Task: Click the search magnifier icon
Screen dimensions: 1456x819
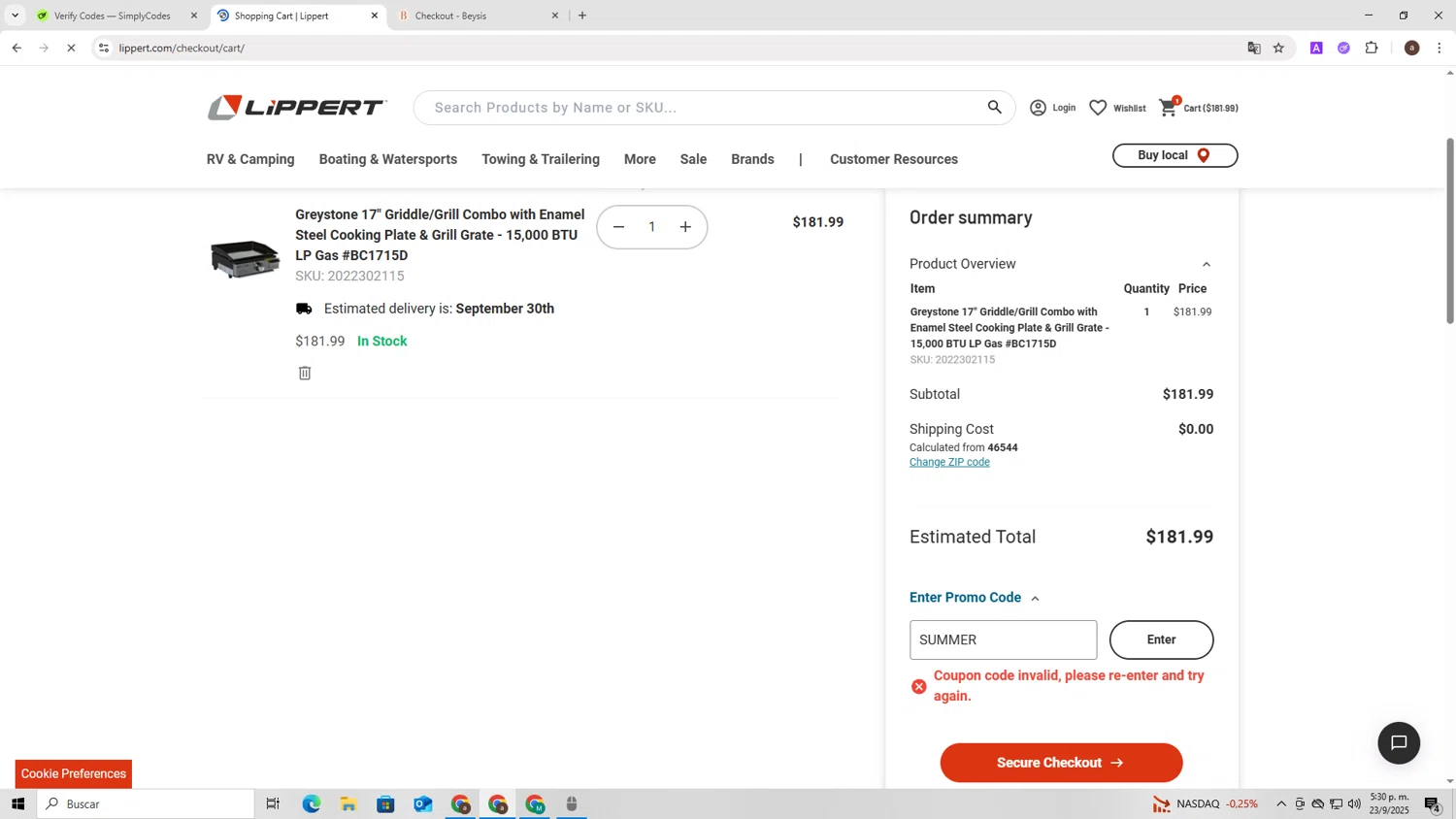Action: (x=994, y=107)
